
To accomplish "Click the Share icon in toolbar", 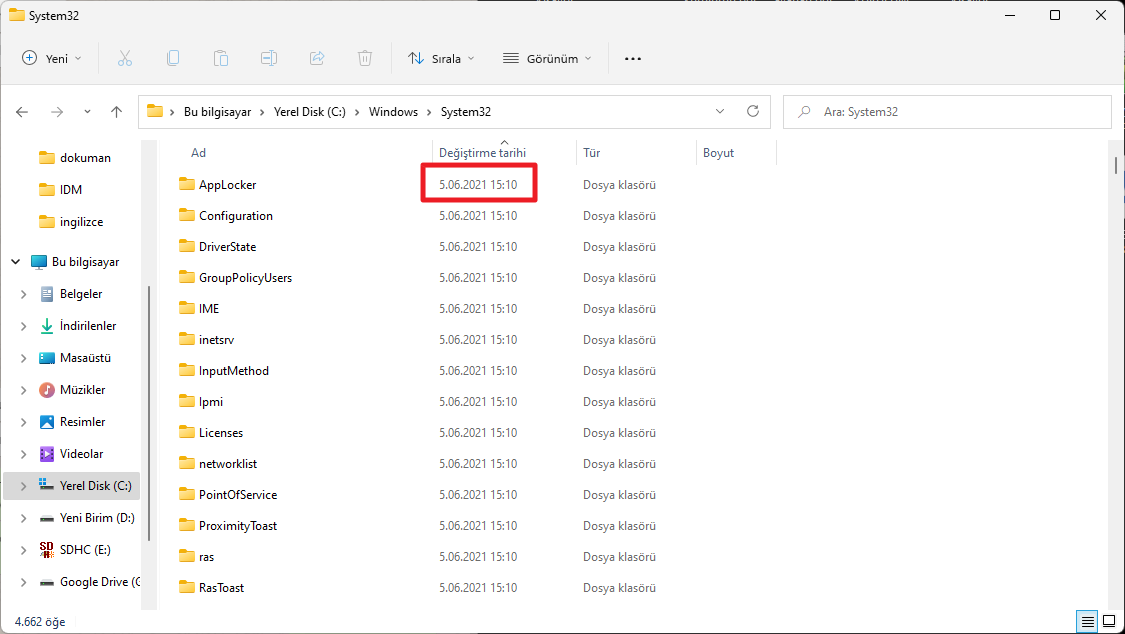I will click(x=317, y=59).
